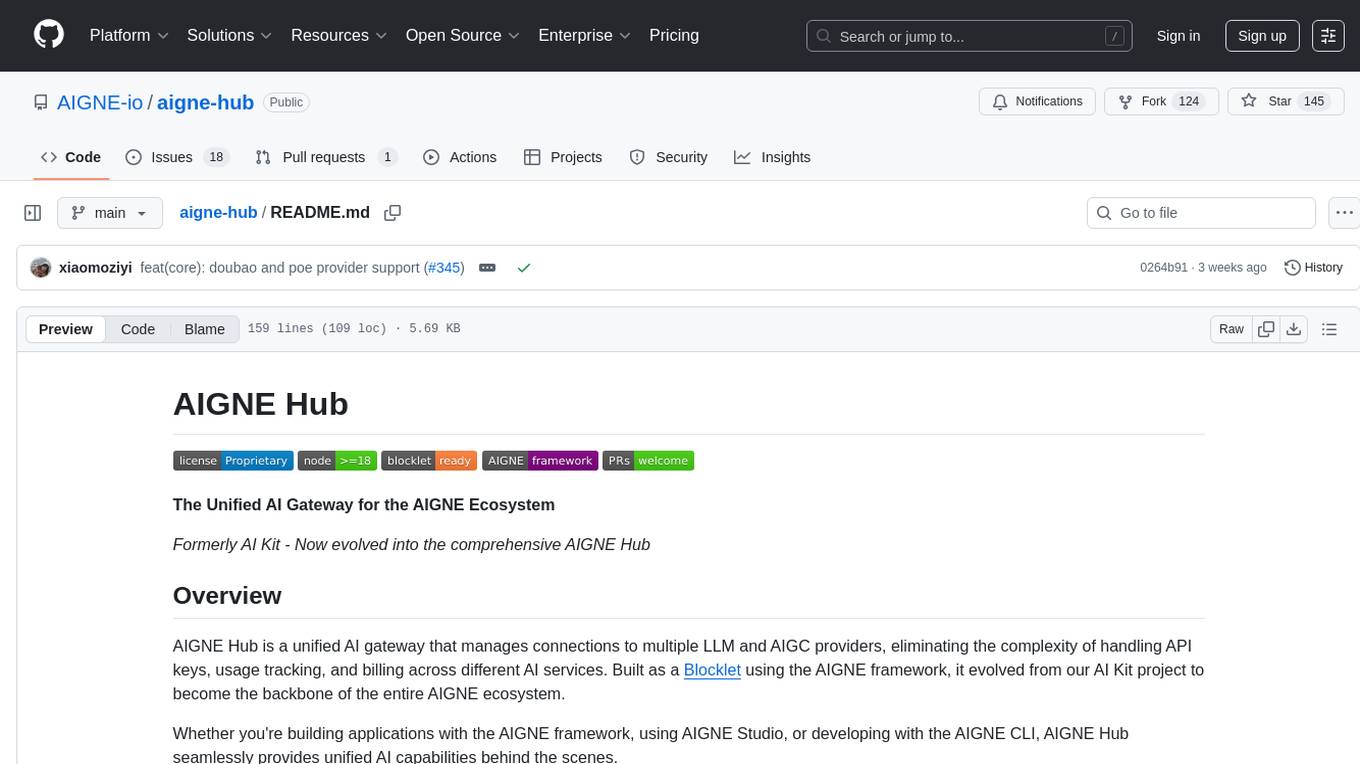Open the Raw file view
The image size is (1360, 764).
(x=1231, y=329)
